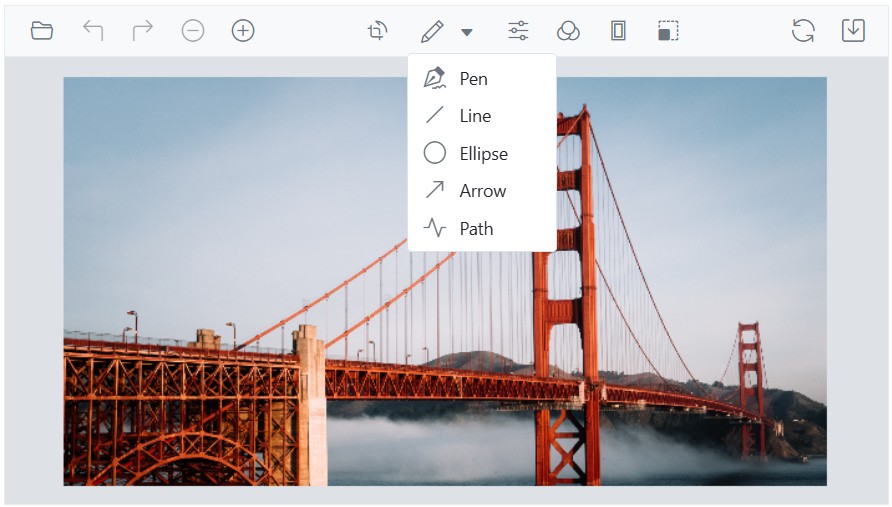Open the filters overlapping circles tool

(568, 31)
